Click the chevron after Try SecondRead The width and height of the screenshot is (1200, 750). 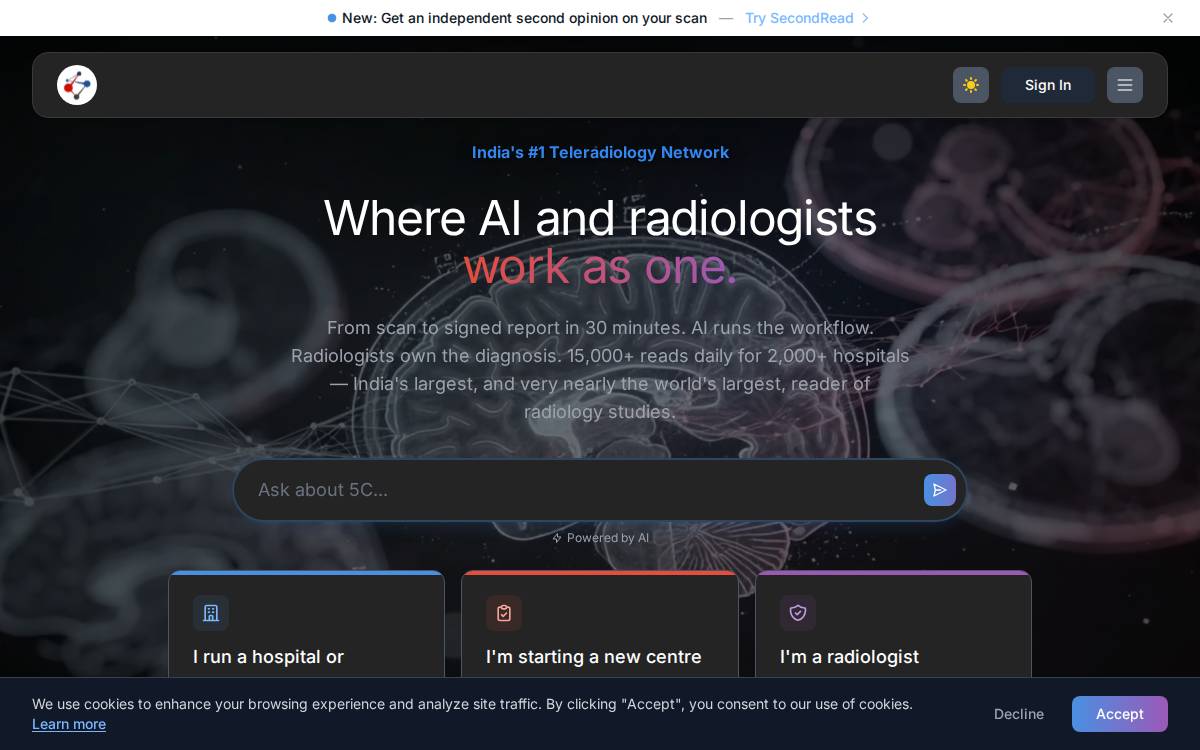[865, 18]
